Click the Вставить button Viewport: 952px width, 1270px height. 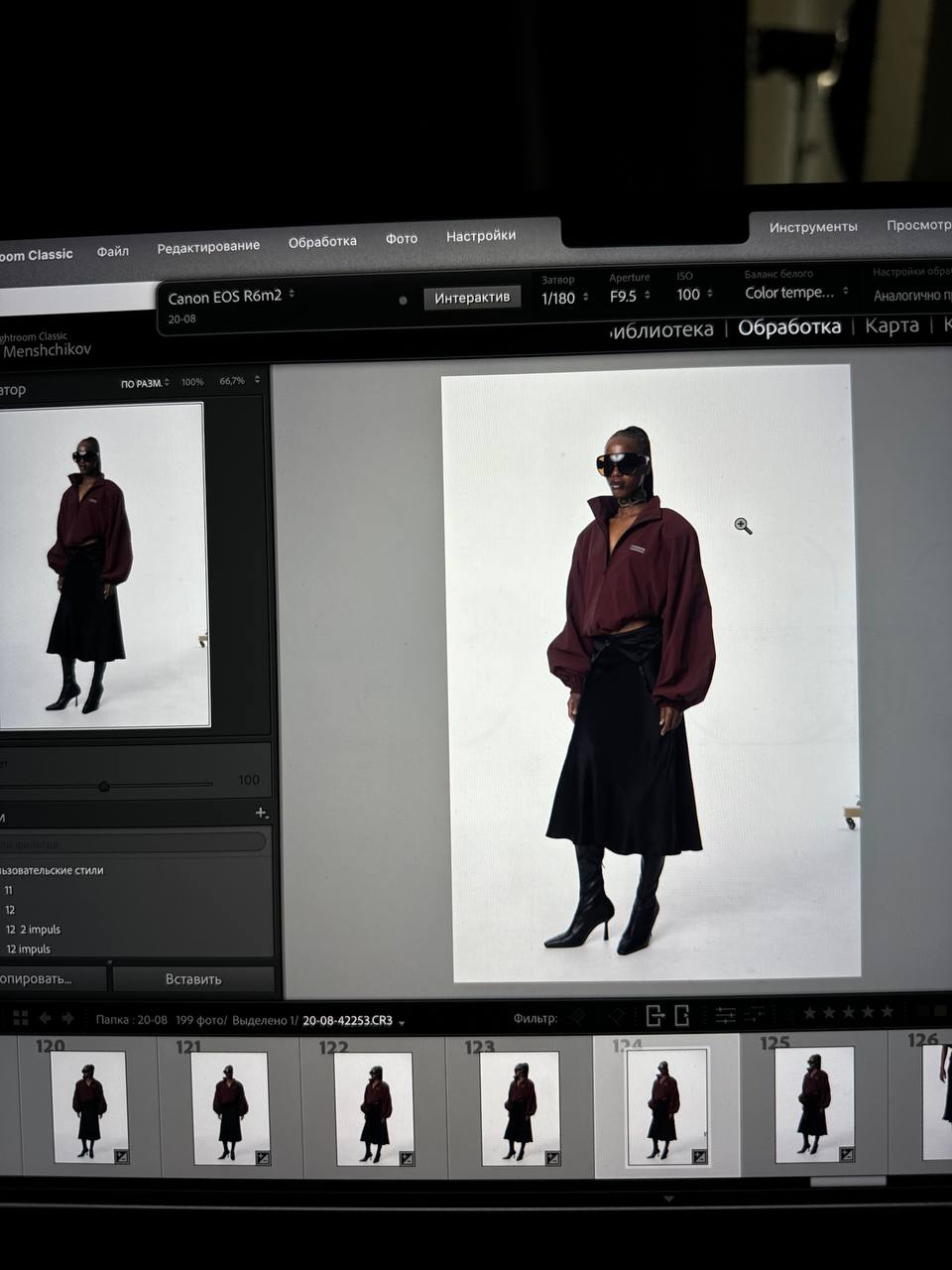193,979
